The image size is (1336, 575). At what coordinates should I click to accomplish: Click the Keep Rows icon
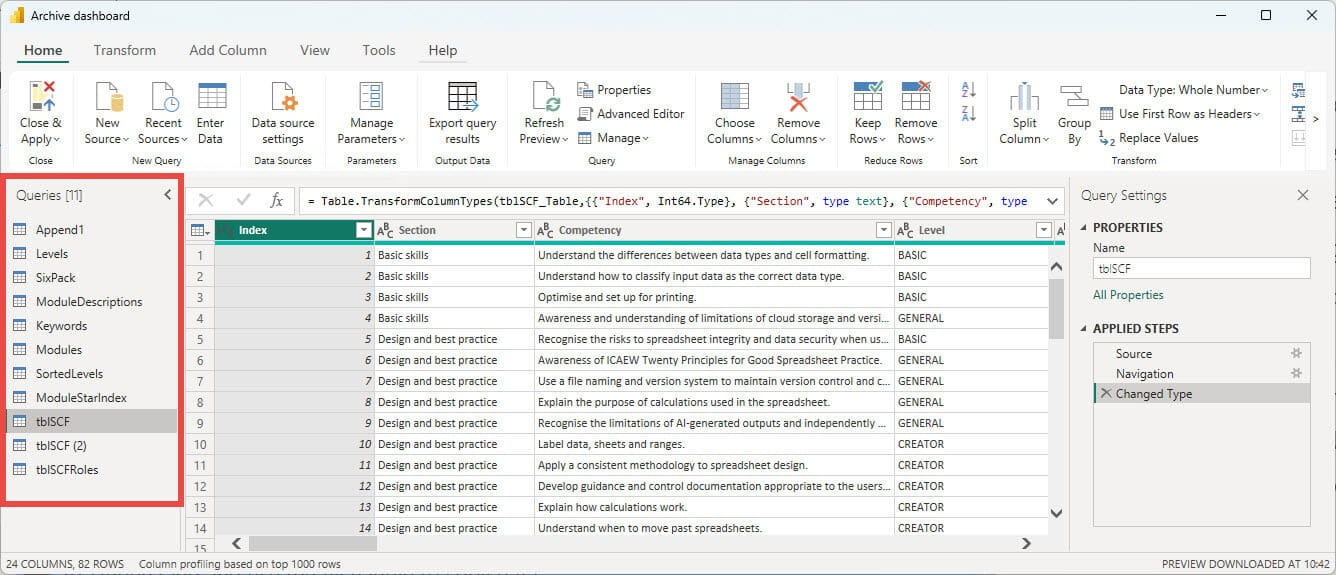tap(867, 97)
